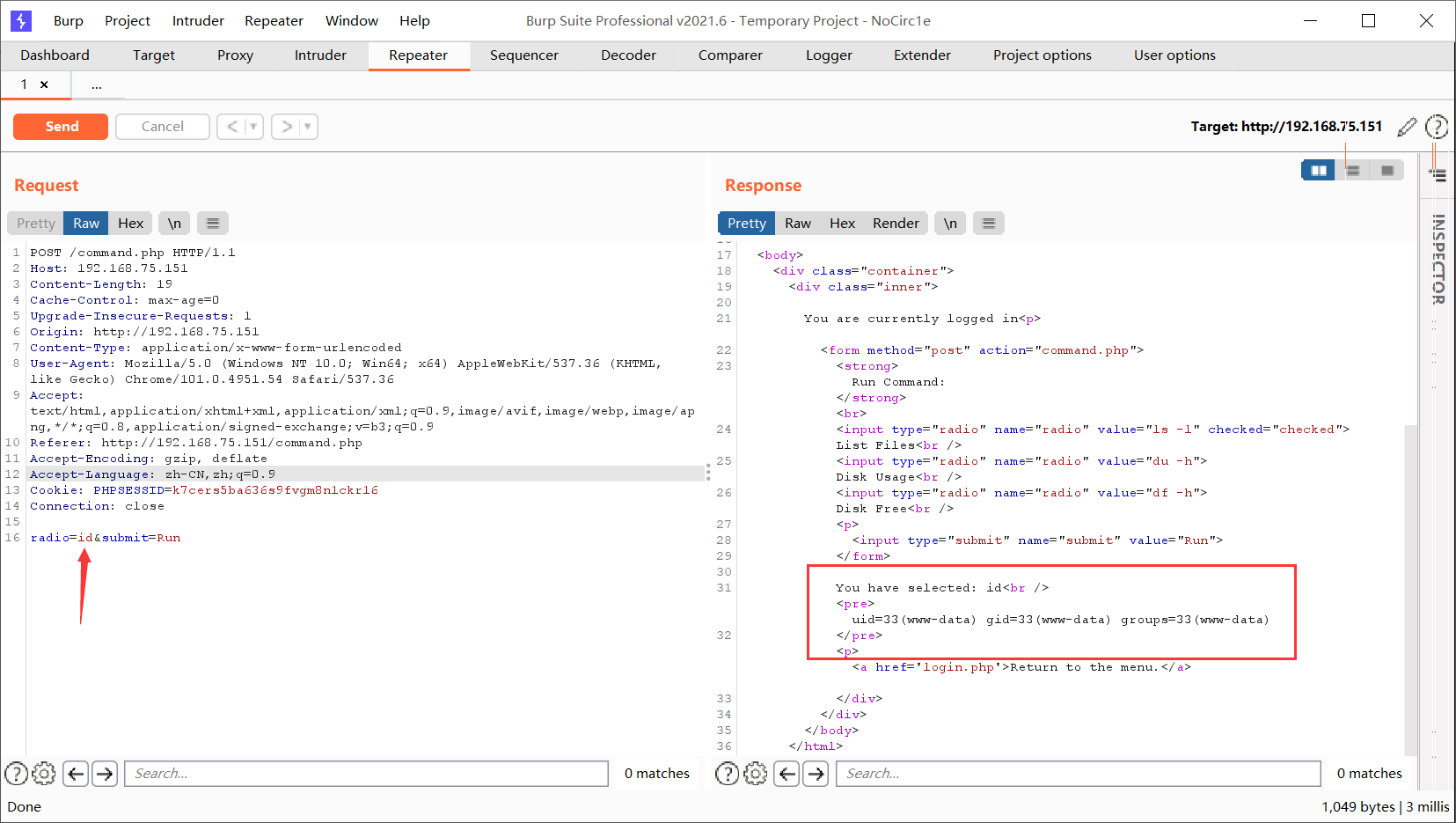Click the uid=33(www-data) response line

pos(1060,620)
